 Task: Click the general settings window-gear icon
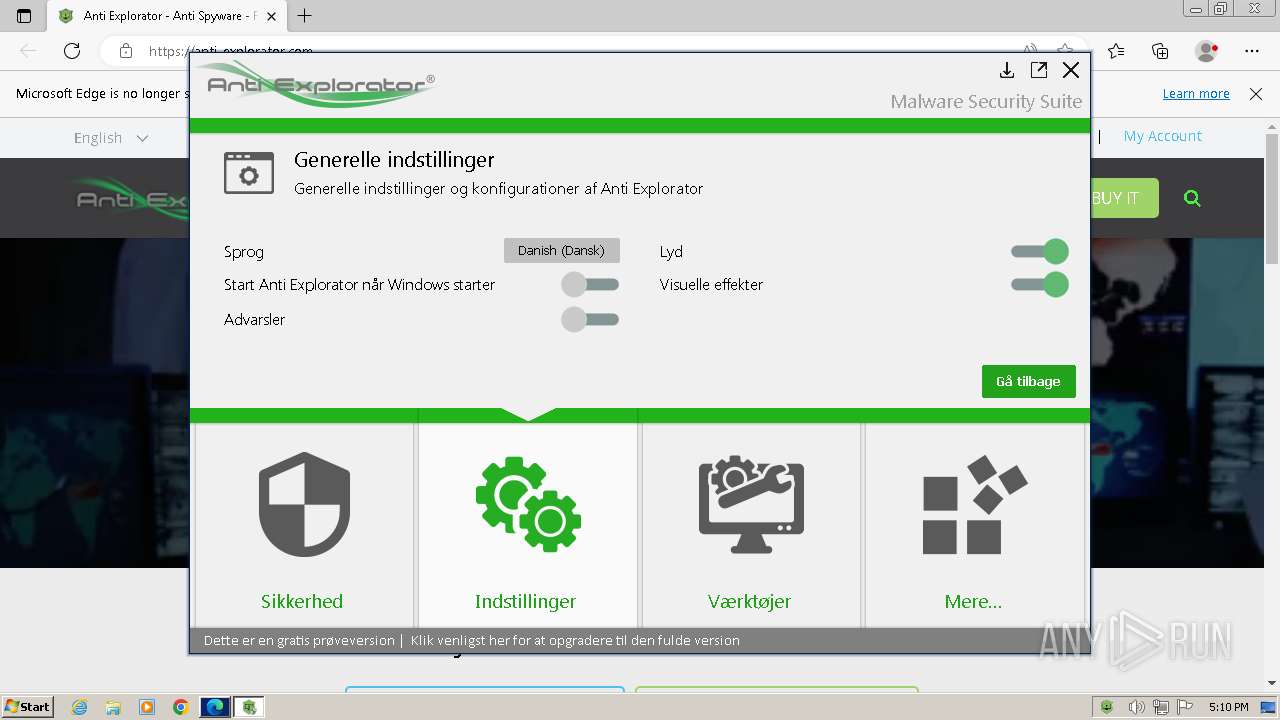coord(249,173)
